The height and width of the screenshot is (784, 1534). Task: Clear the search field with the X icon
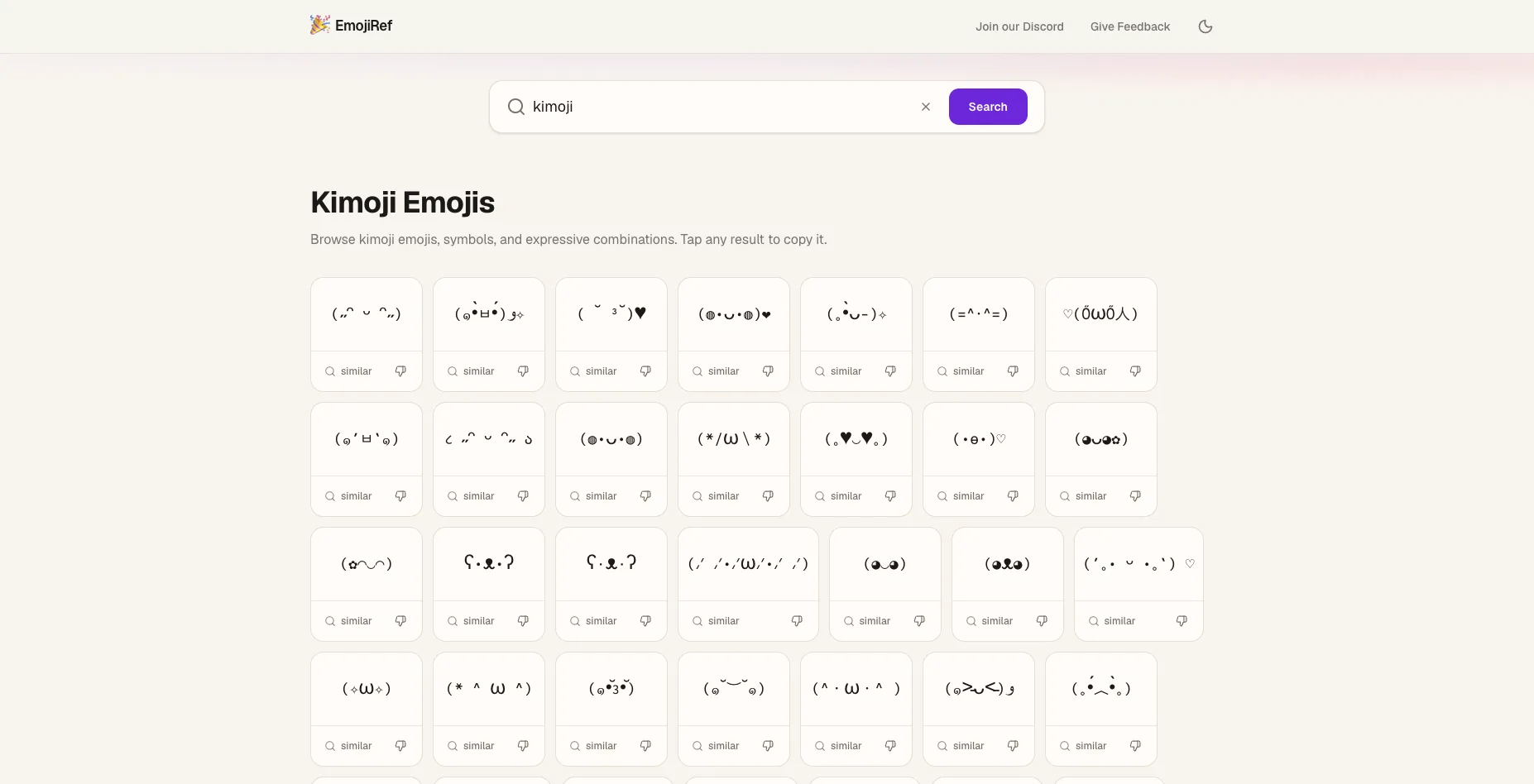[x=926, y=107]
